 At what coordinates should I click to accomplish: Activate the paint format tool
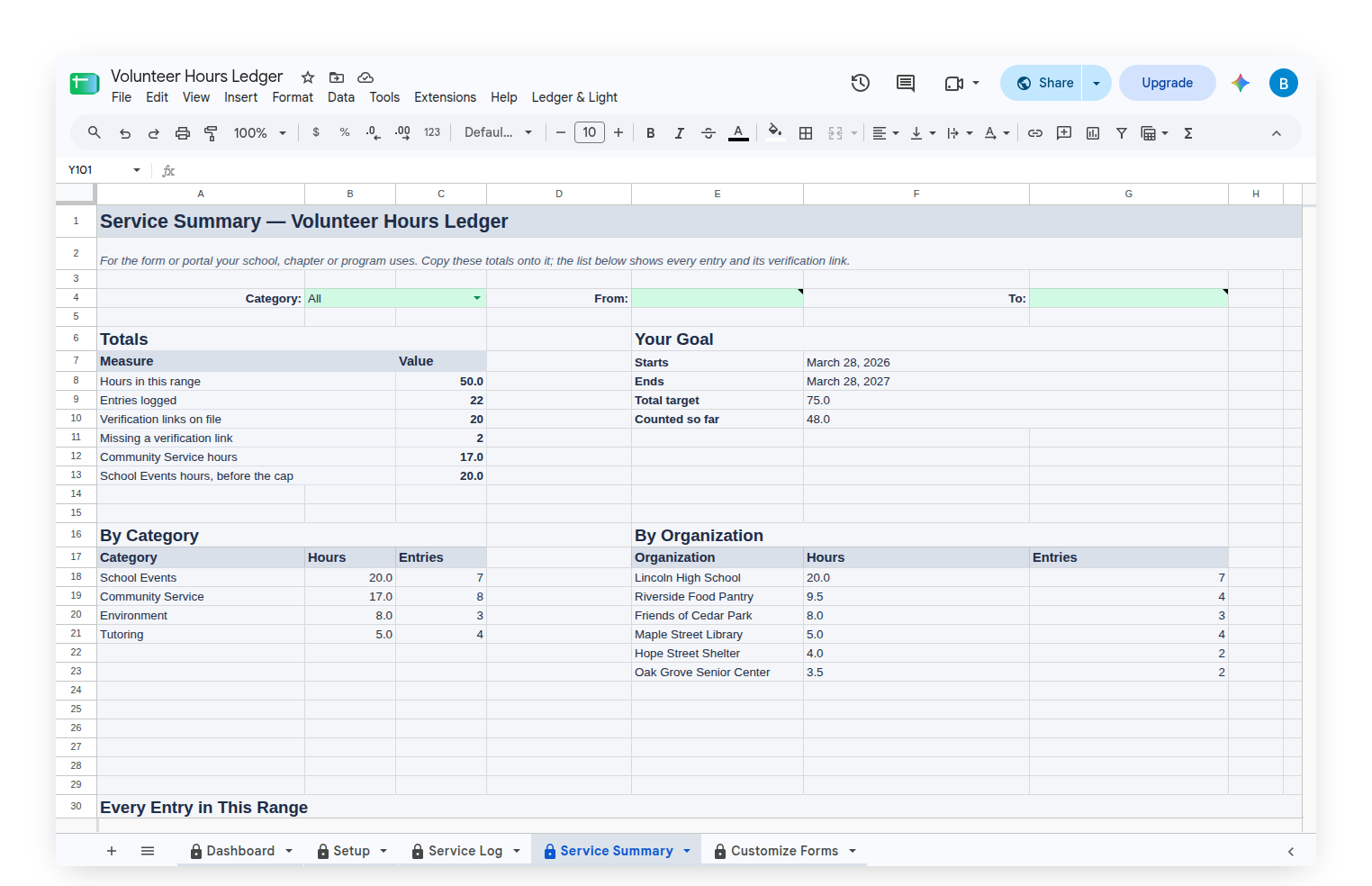(x=211, y=133)
